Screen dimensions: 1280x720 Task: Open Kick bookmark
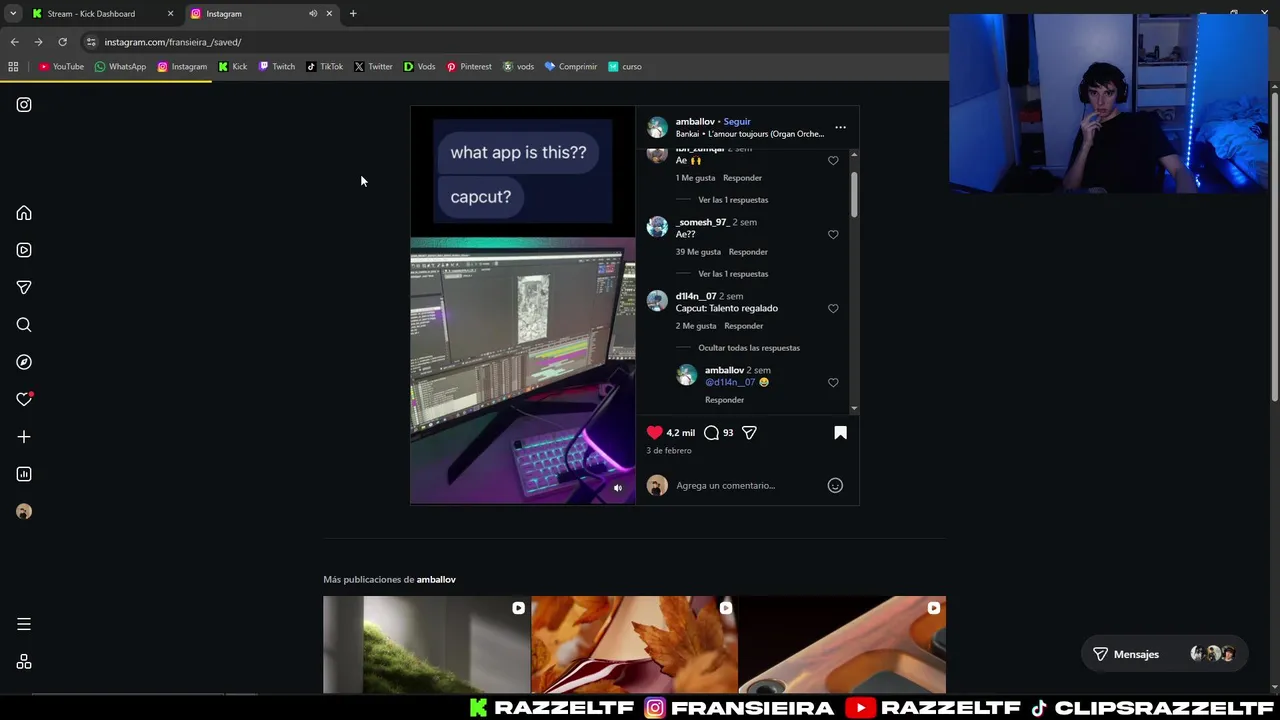click(x=233, y=67)
